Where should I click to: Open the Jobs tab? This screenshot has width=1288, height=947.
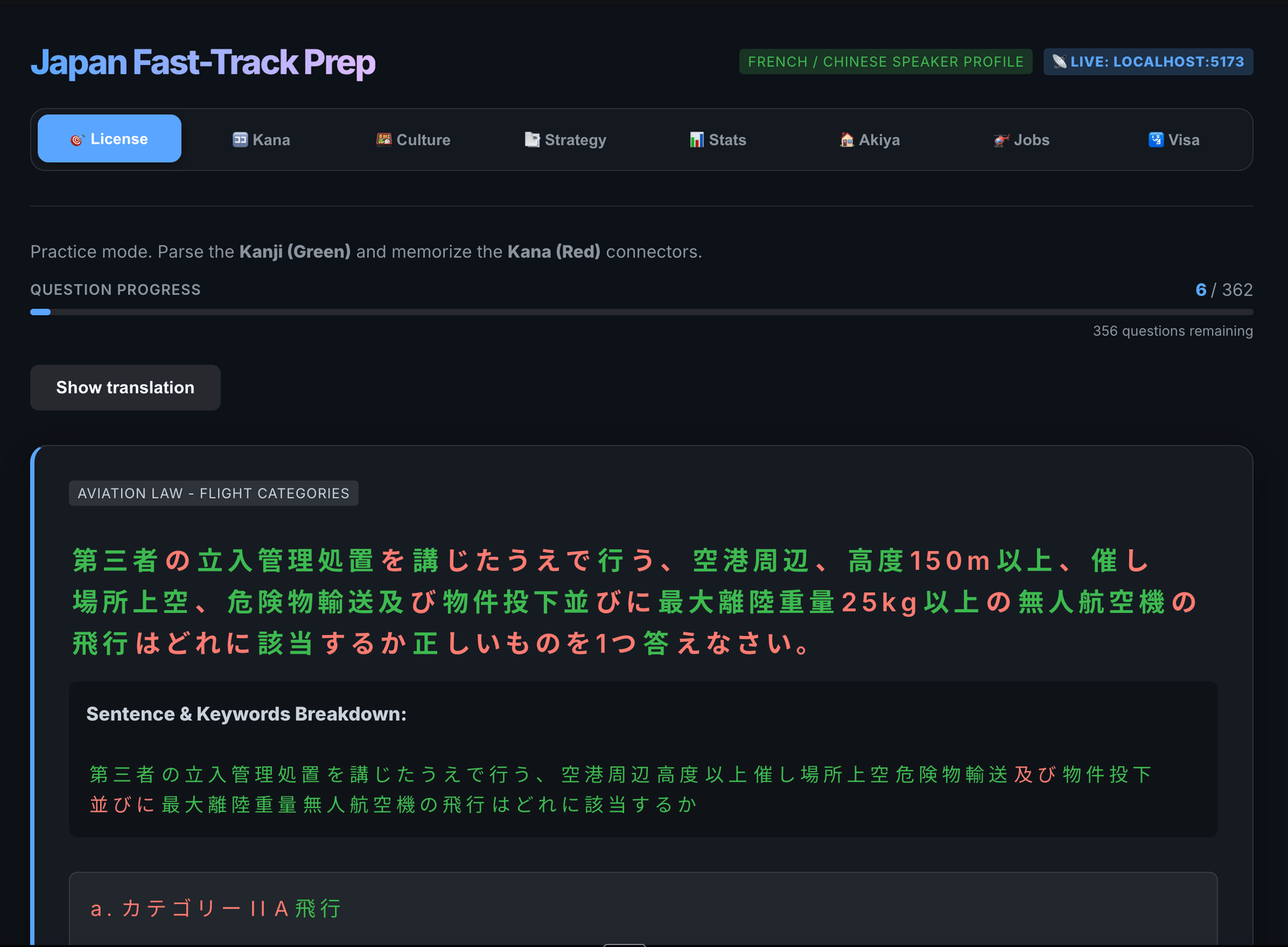tap(1022, 139)
